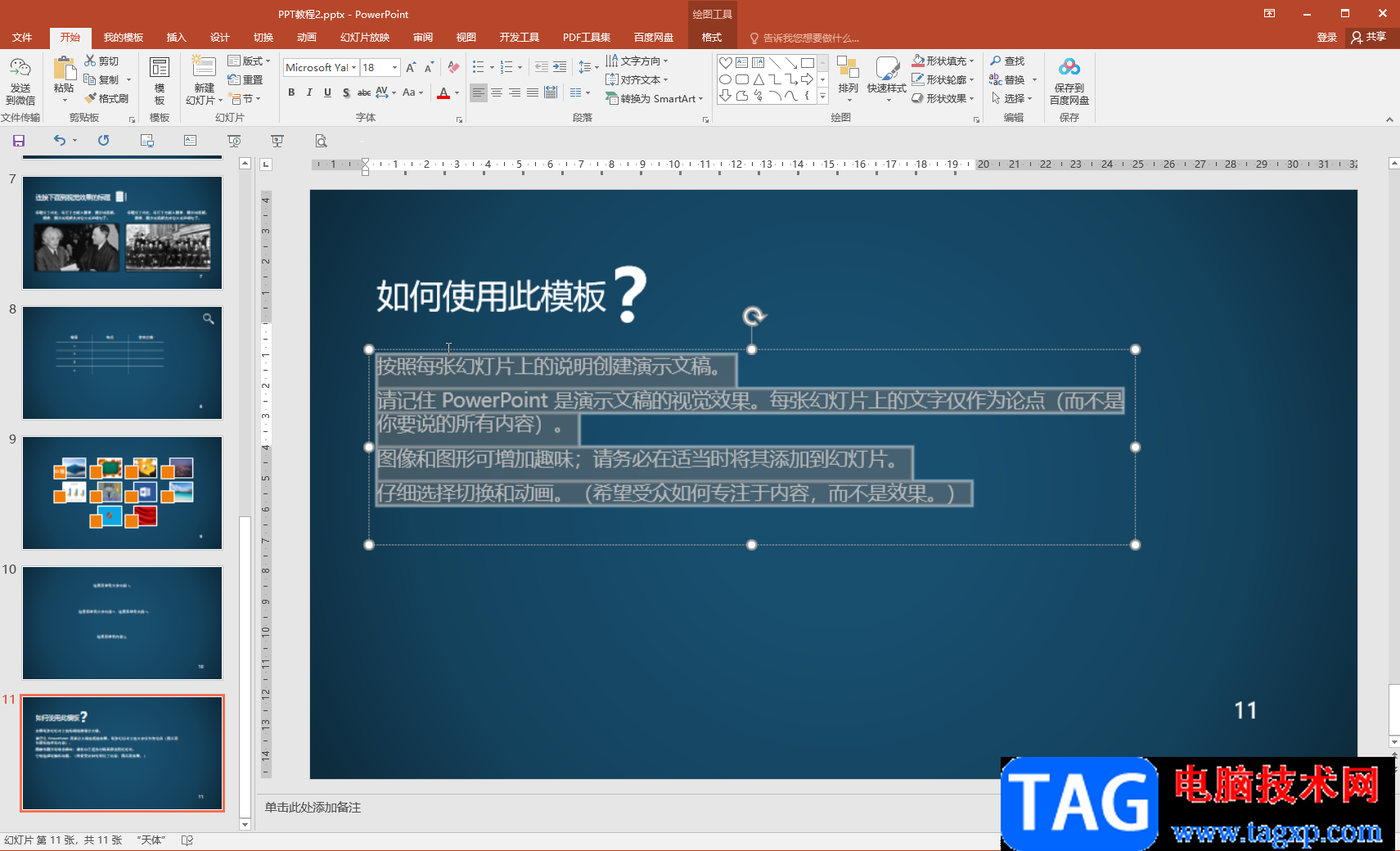This screenshot has height=851, width=1400.
Task: Toggle Underline formatting
Action: (x=327, y=92)
